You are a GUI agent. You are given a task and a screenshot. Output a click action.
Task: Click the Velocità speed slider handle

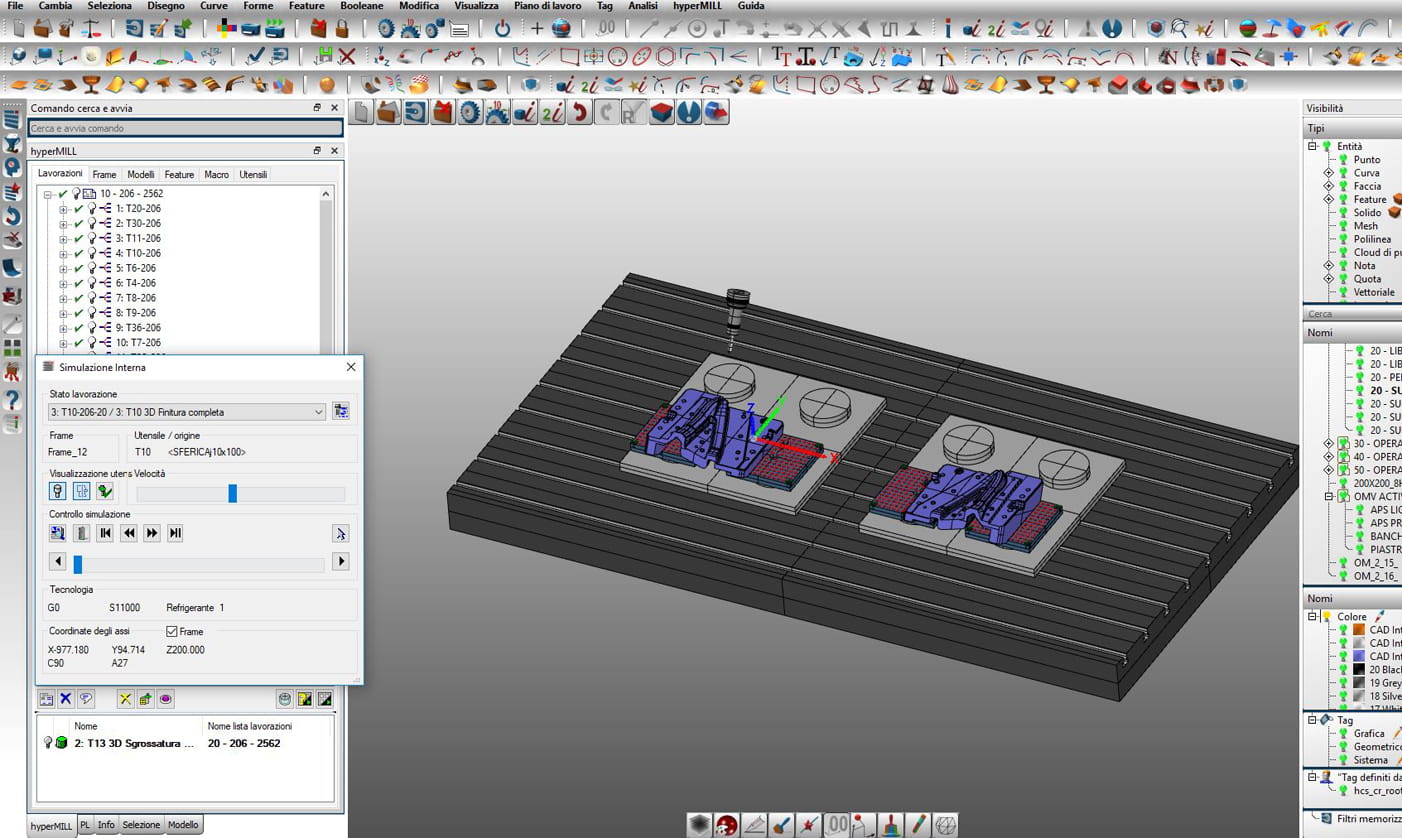233,493
